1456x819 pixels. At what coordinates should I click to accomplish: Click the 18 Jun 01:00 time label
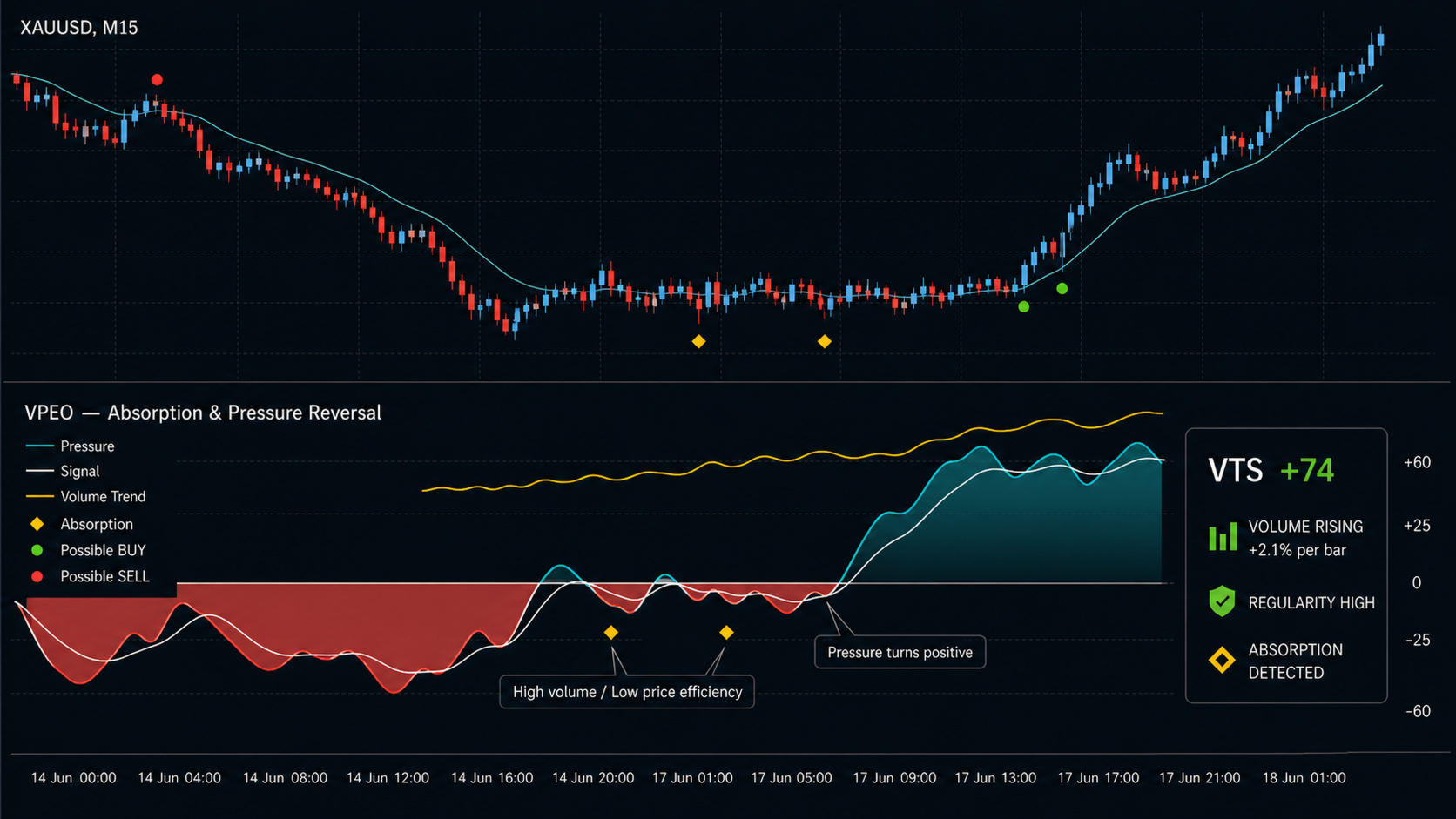tap(1304, 778)
